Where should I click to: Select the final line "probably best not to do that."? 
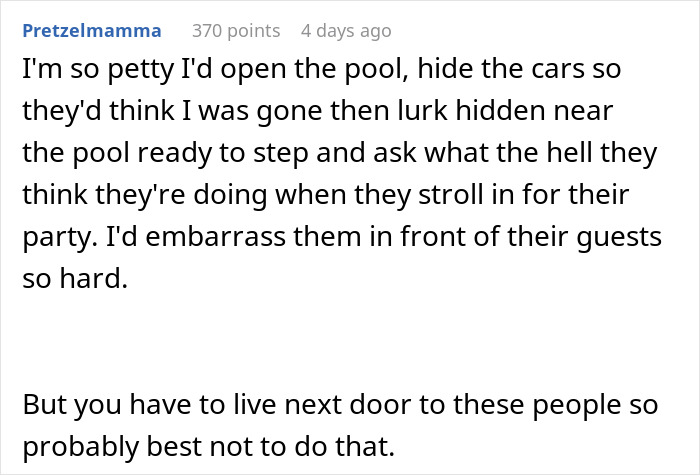click(x=208, y=446)
